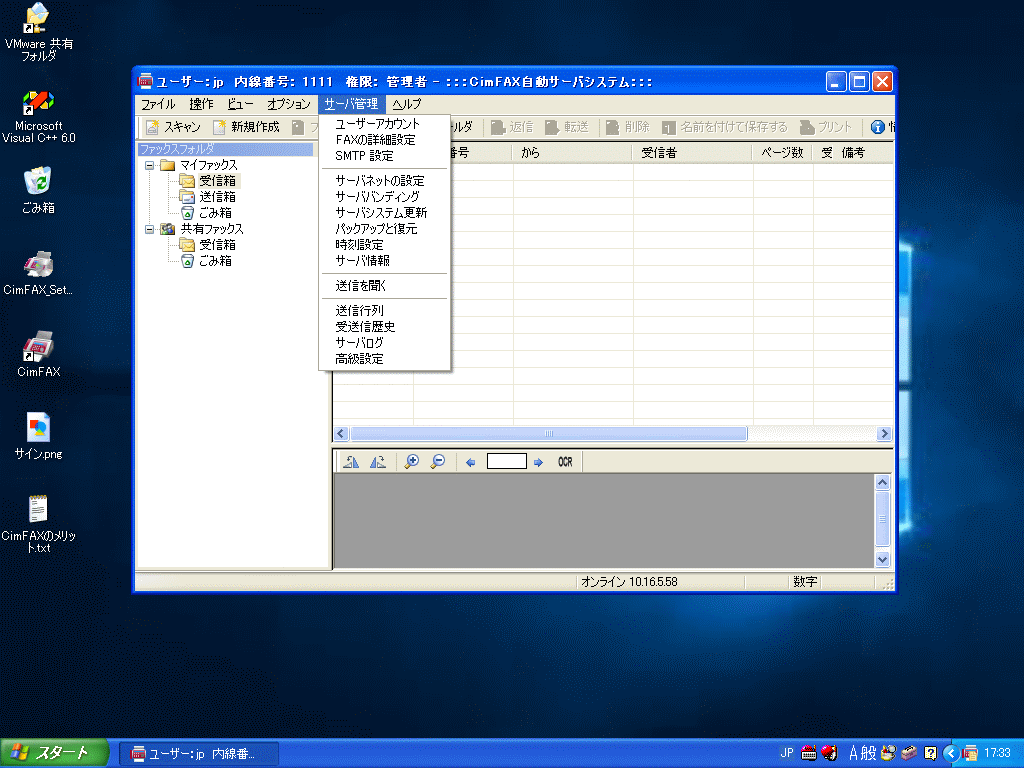Click the CimFAX taskbar window button
Image resolution: width=1024 pixels, height=768 pixels.
pyautogui.click(x=199, y=754)
